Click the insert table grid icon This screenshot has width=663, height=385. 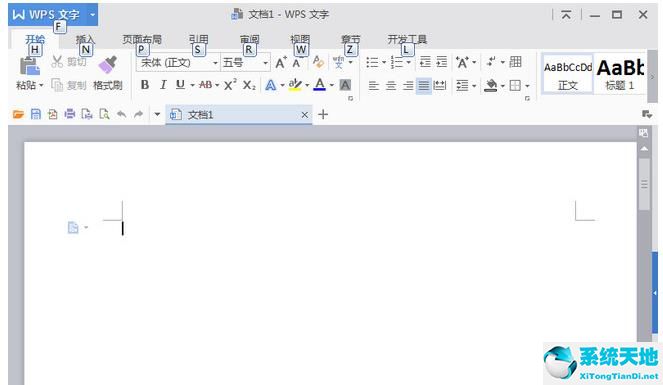point(515,62)
